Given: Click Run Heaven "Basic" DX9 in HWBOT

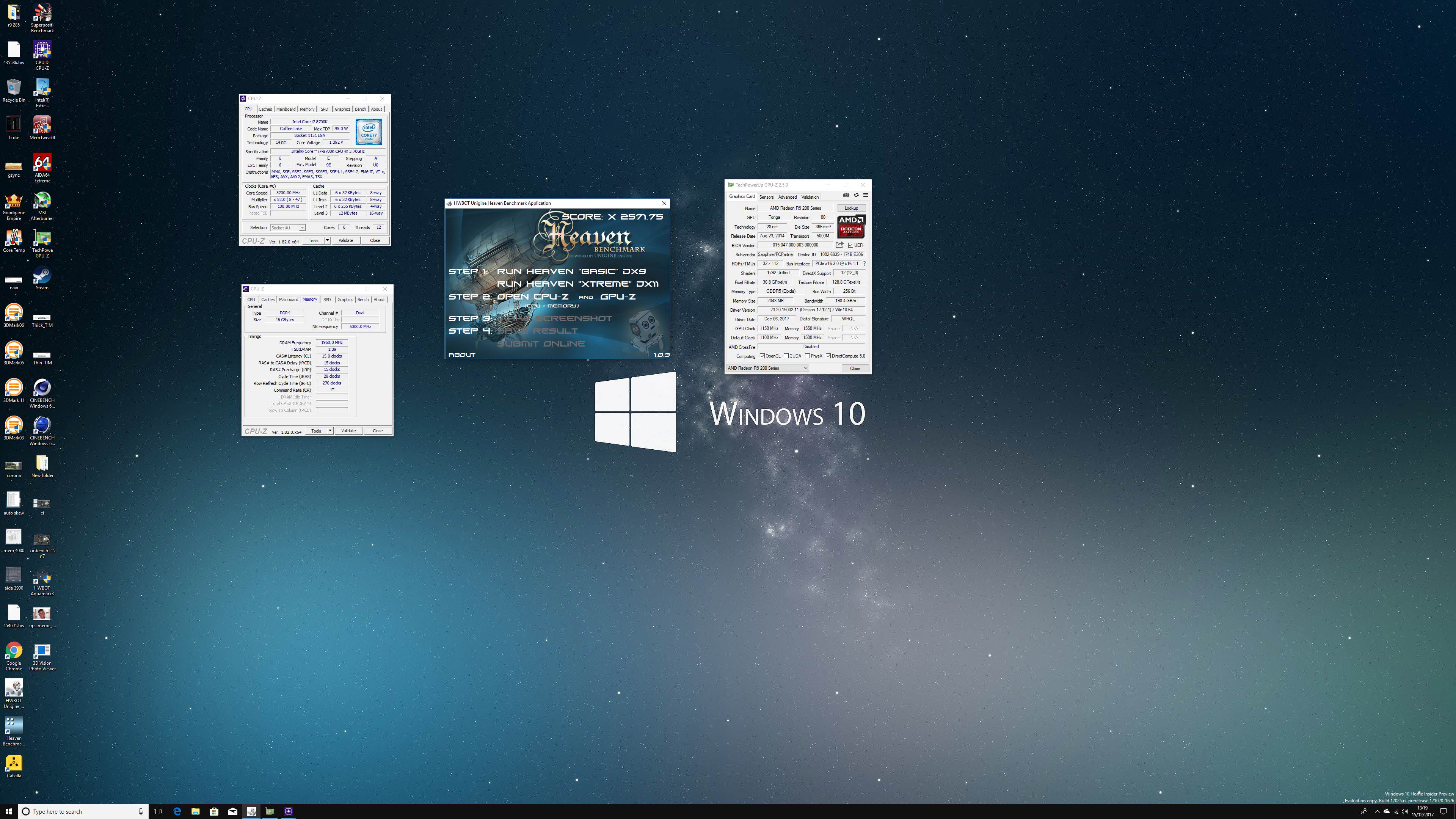Looking at the screenshot, I should [x=571, y=271].
